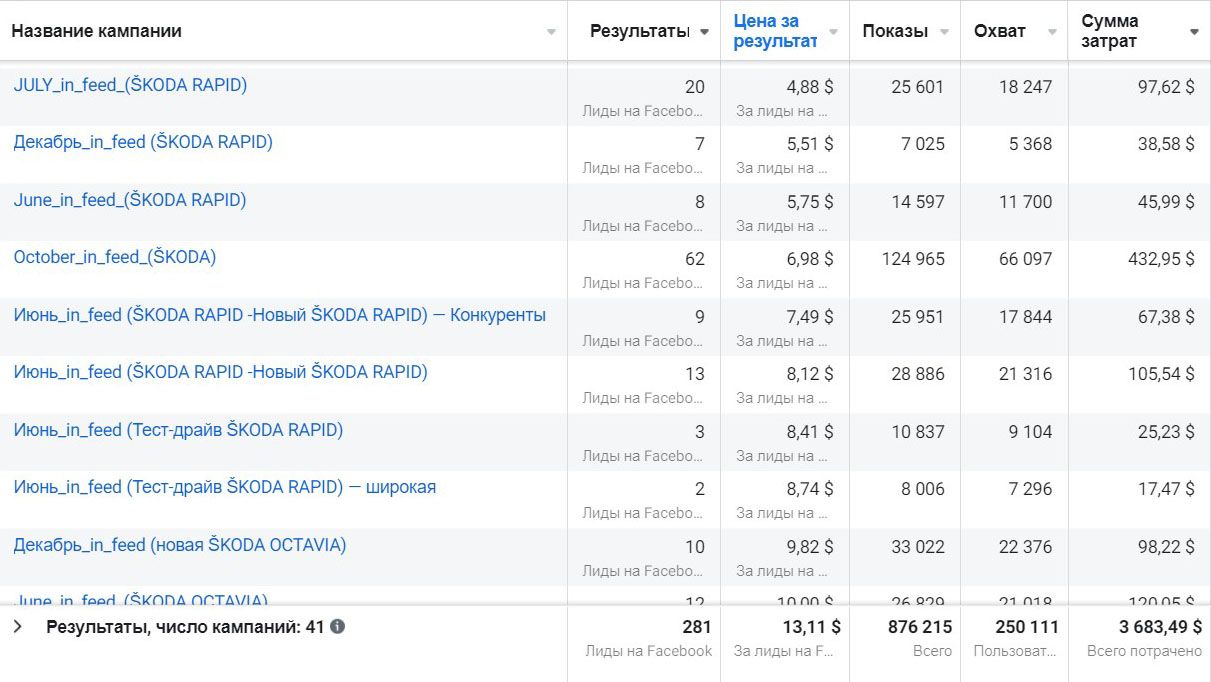Open the Тест-драйв ŠKODA RAPID — широкая campaign

point(225,487)
